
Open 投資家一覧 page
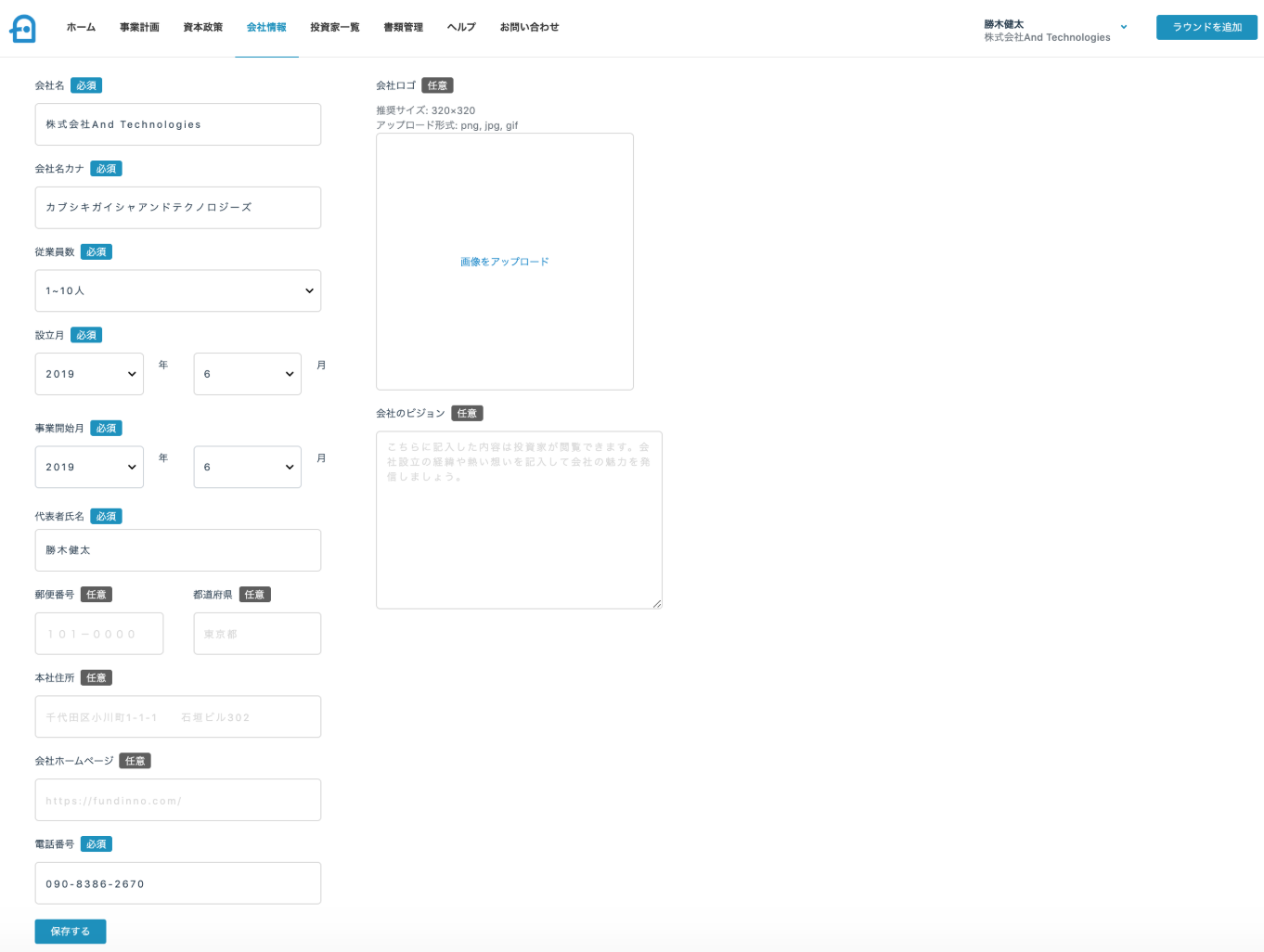click(335, 28)
